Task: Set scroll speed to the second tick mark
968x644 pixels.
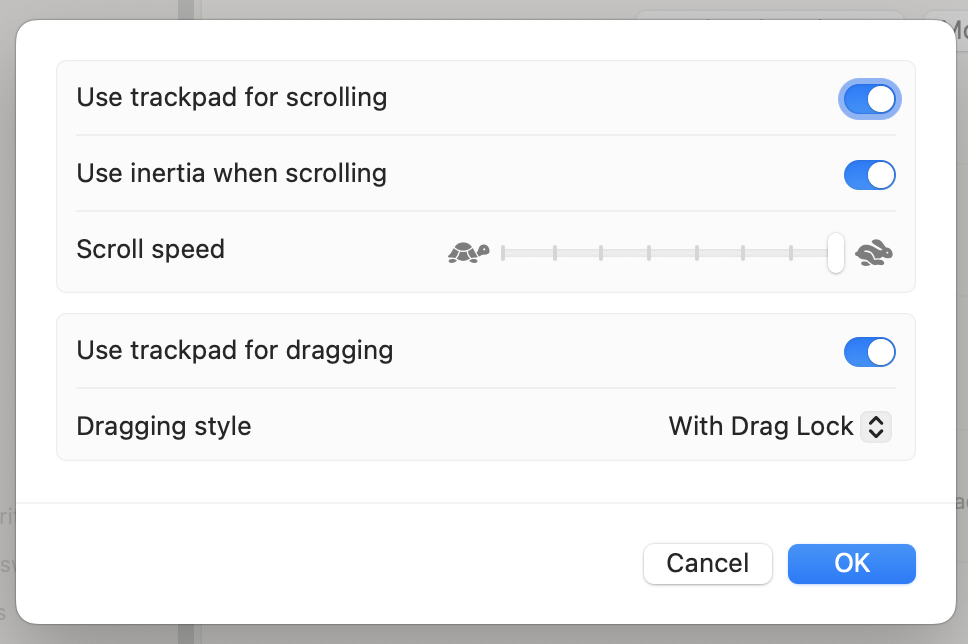Action: [555, 253]
